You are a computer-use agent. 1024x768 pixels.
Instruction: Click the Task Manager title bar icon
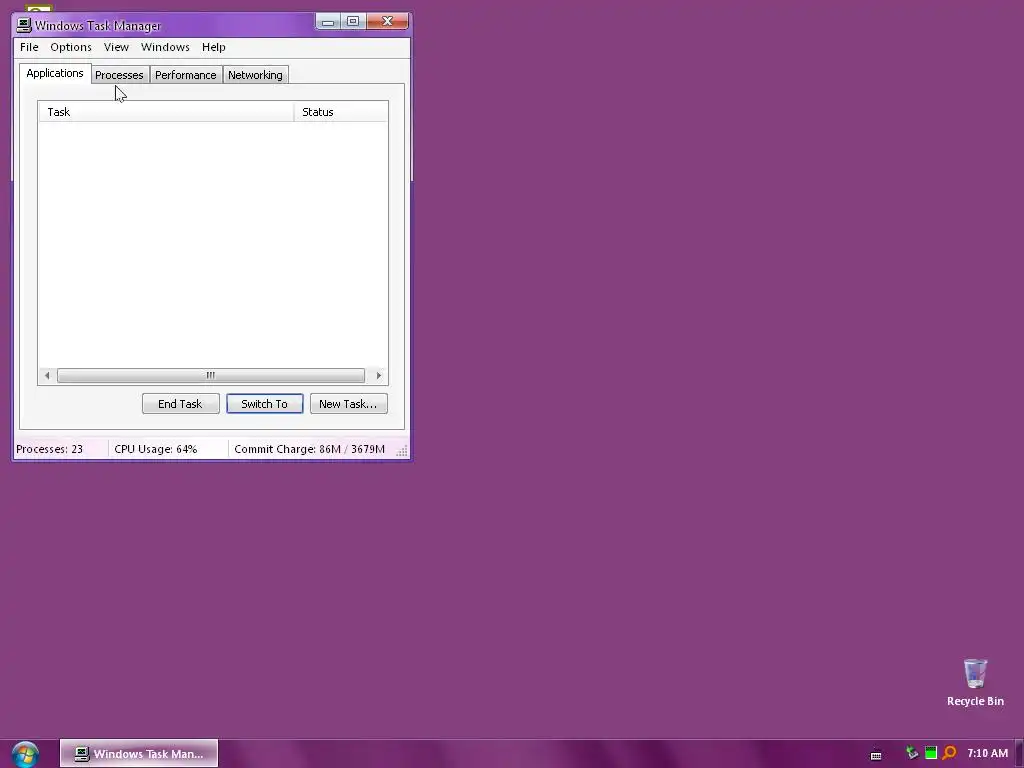[24, 25]
